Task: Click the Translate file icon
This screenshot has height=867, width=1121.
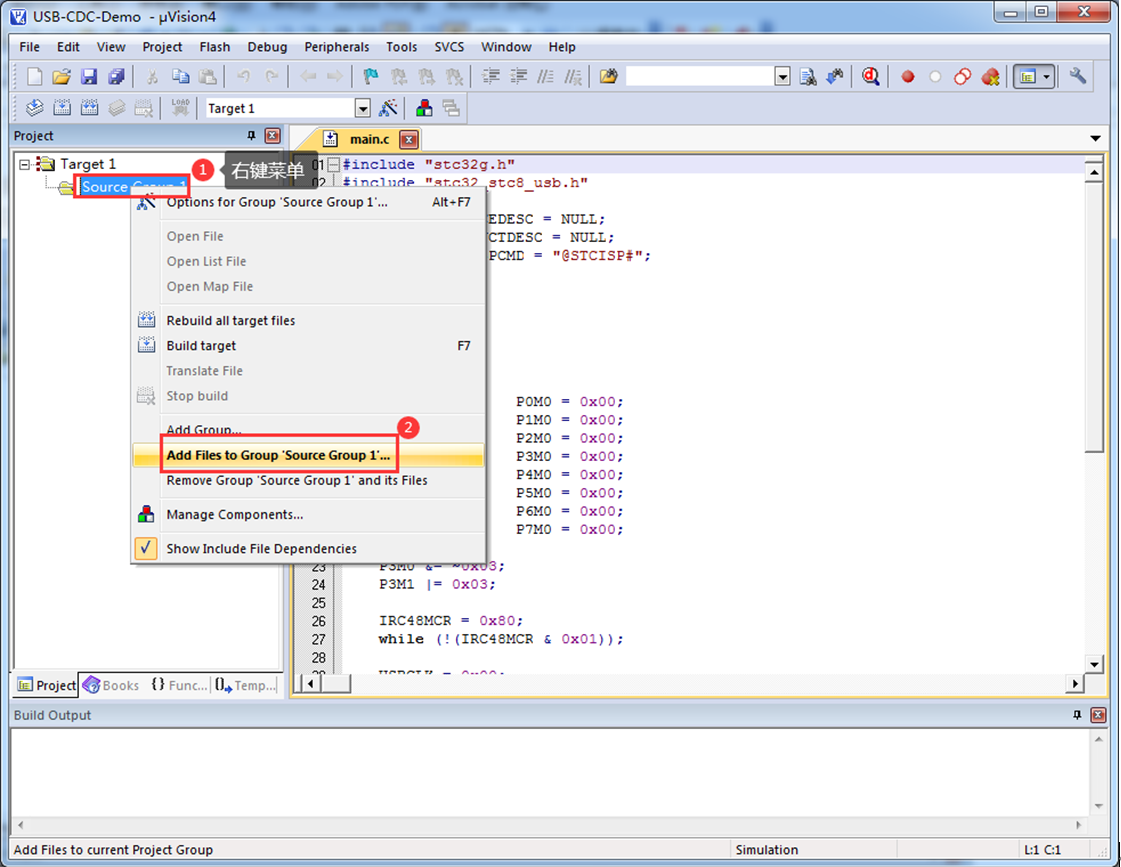Action: (x=34, y=108)
